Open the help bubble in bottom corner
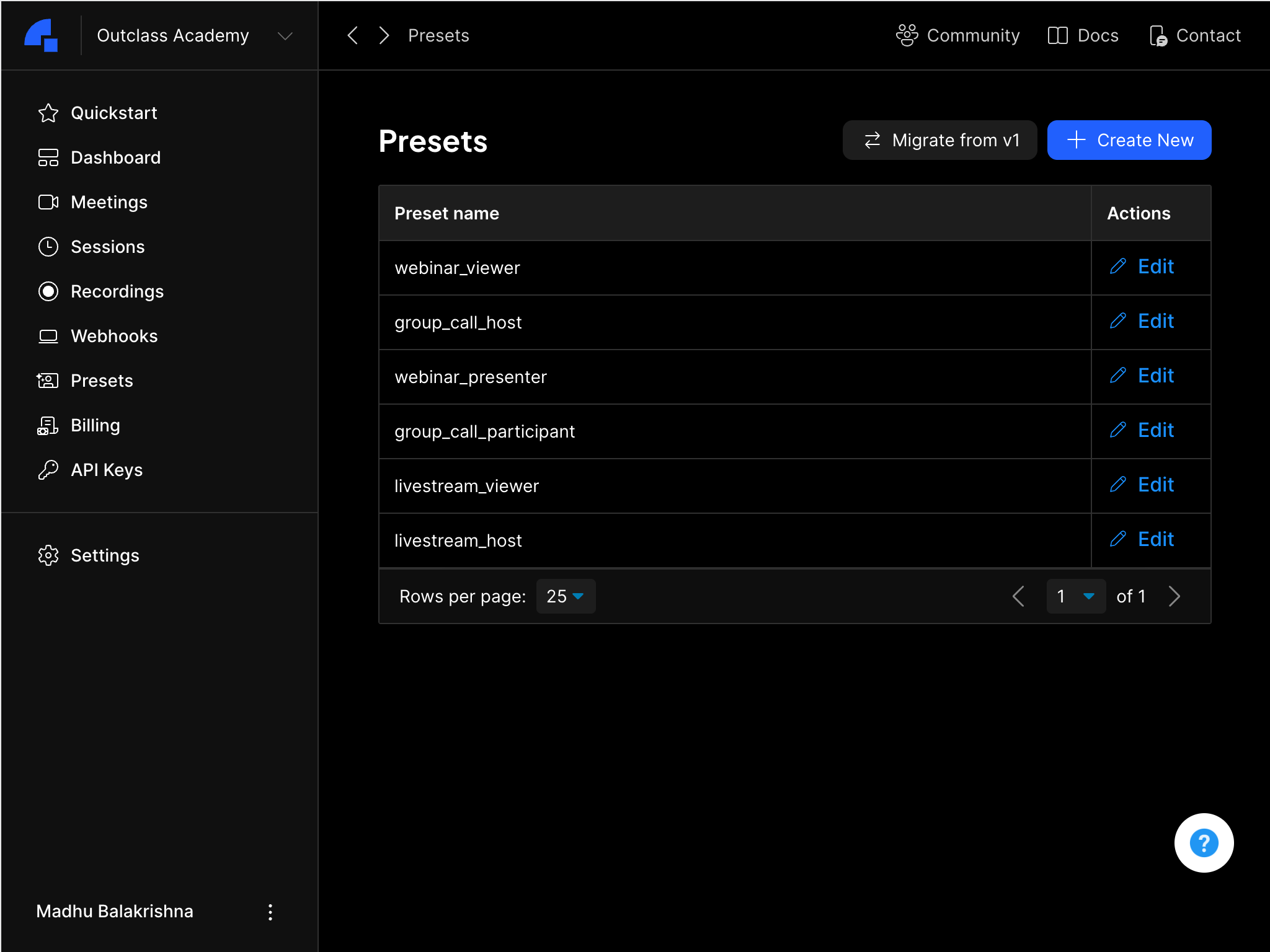Viewport: 1270px width, 952px height. pos(1203,843)
